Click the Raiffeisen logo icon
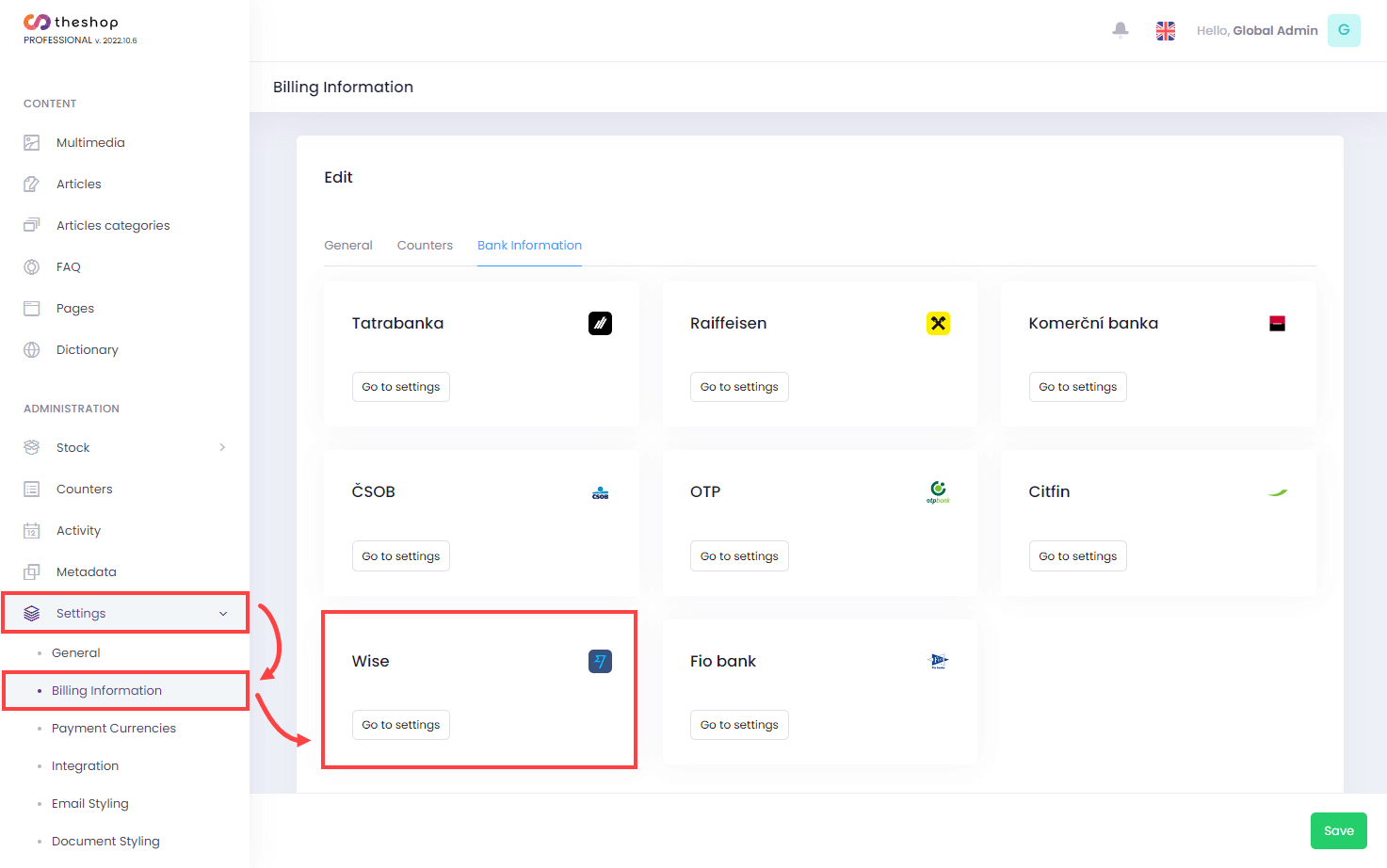 [938, 324]
